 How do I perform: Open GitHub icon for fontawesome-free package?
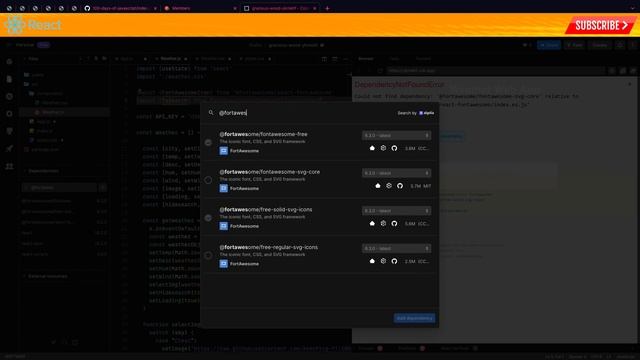(394, 148)
